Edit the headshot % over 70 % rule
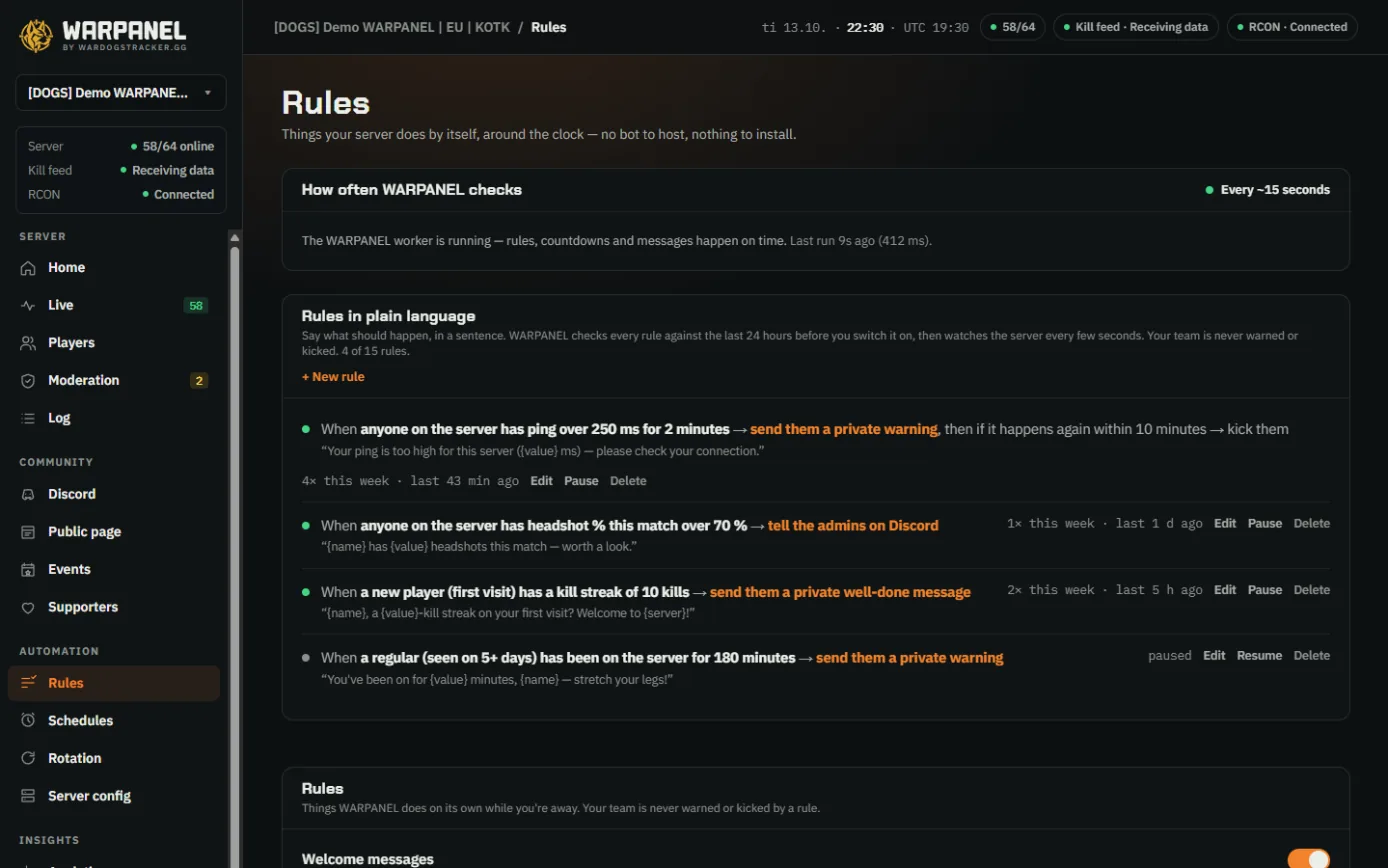 [1225, 523]
